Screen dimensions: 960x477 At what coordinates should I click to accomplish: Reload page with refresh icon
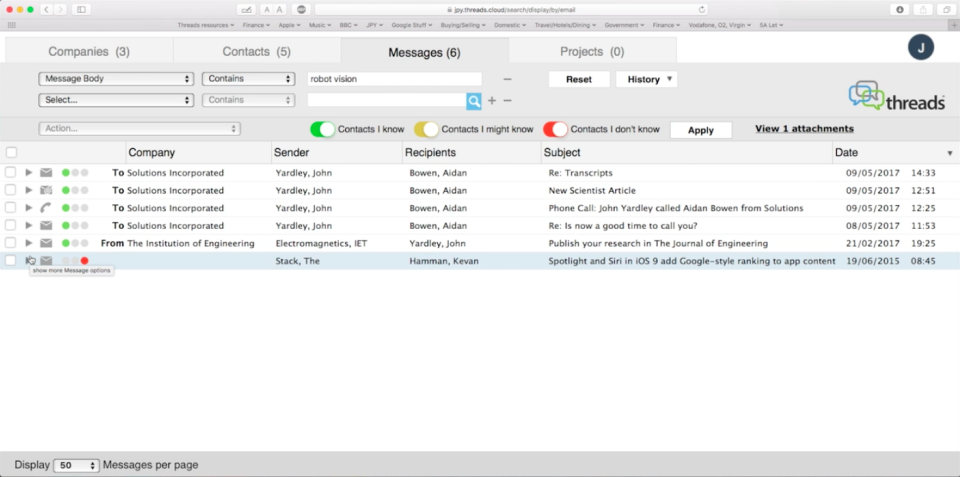[x=702, y=9]
